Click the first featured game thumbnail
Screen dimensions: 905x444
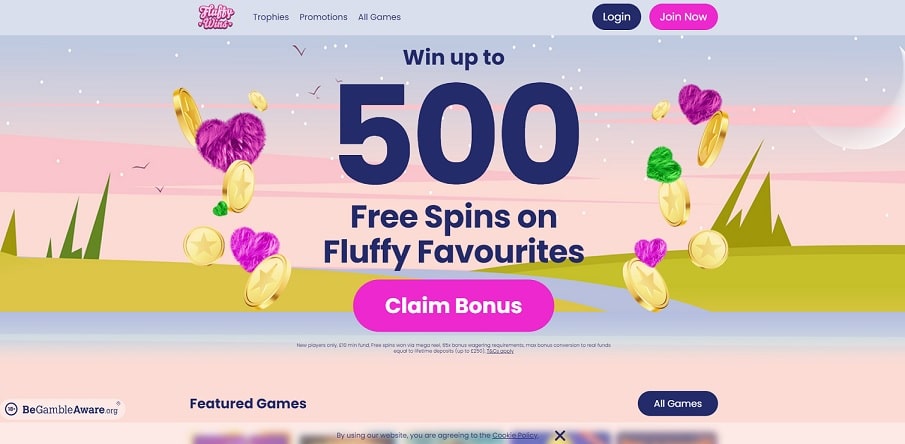pos(240,438)
